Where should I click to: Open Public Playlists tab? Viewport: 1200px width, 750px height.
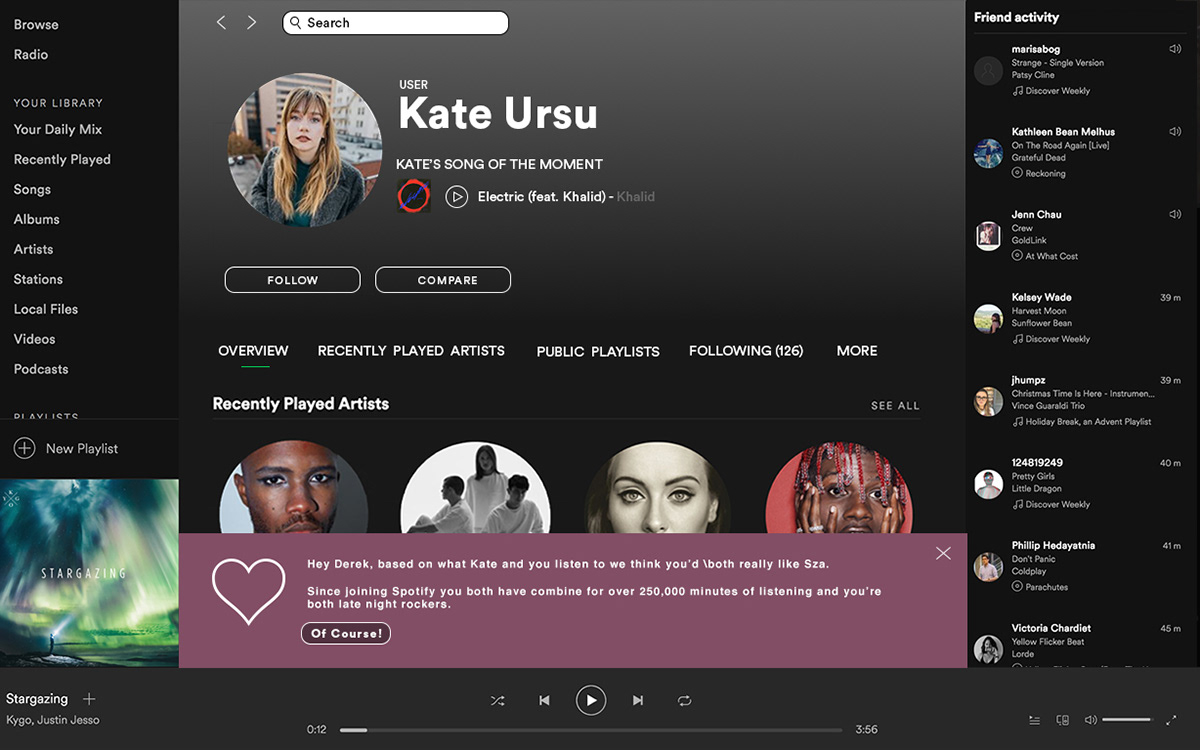pyautogui.click(x=598, y=352)
